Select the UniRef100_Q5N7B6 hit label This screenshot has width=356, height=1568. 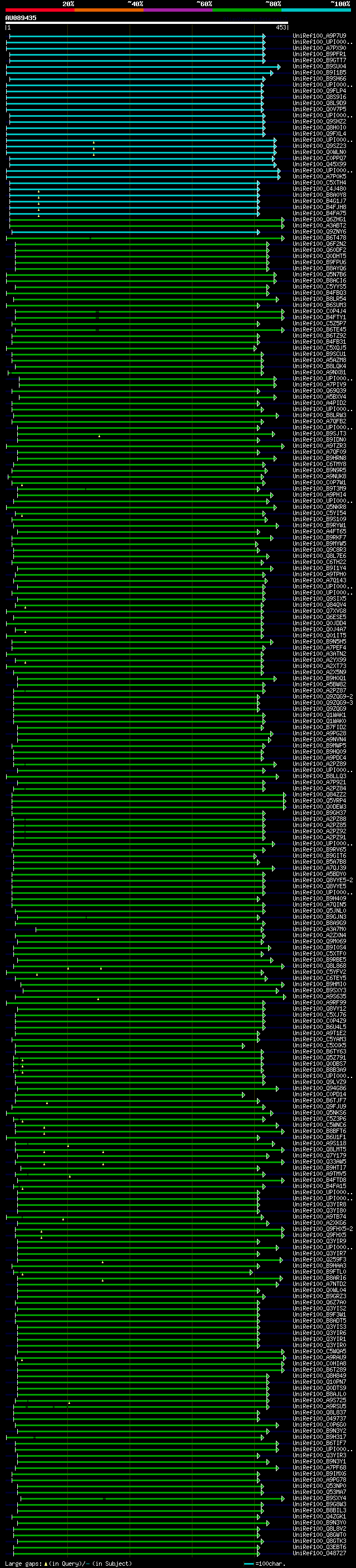(x=319, y=275)
